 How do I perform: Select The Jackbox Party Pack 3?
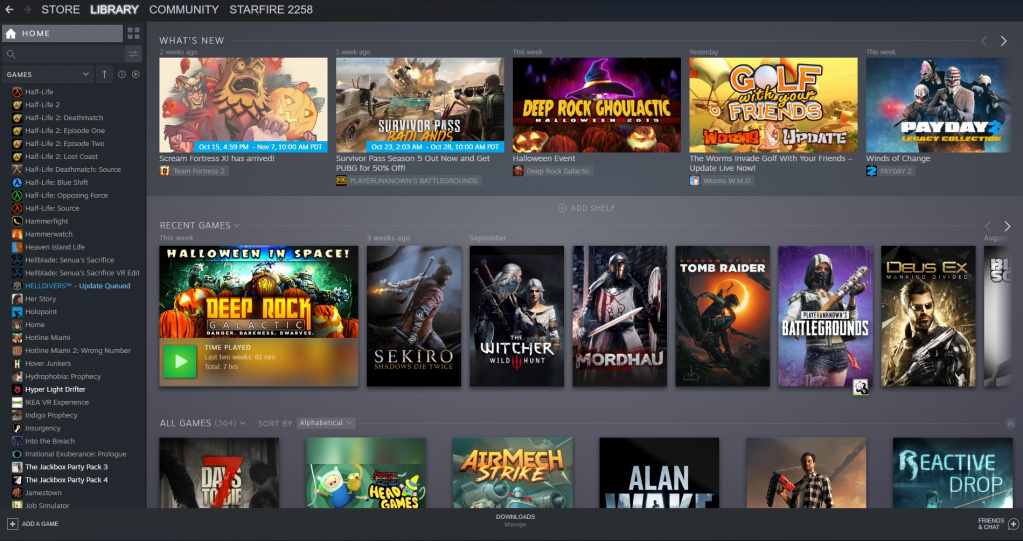coord(66,467)
